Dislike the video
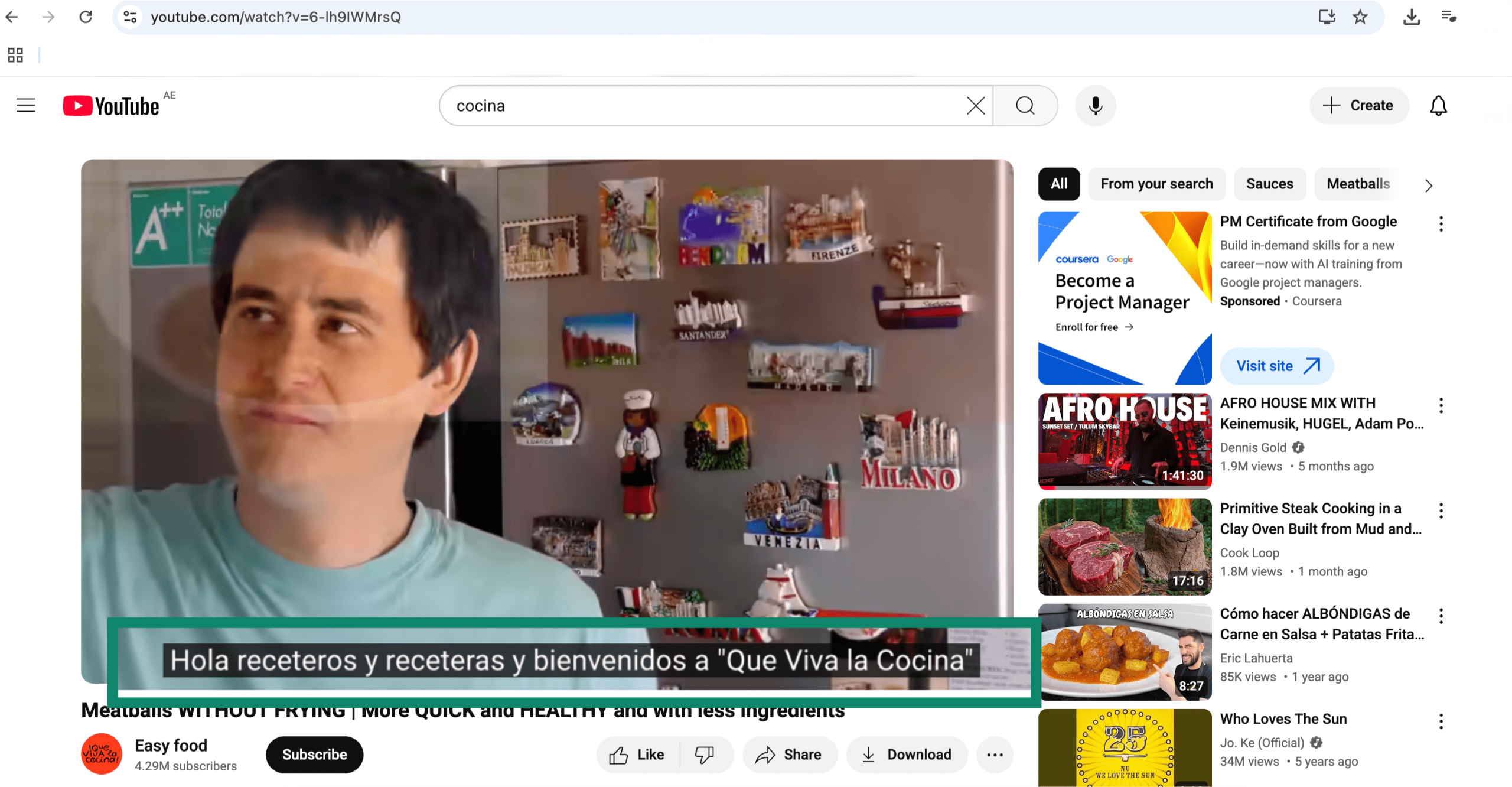This screenshot has height=787, width=1512. click(705, 754)
